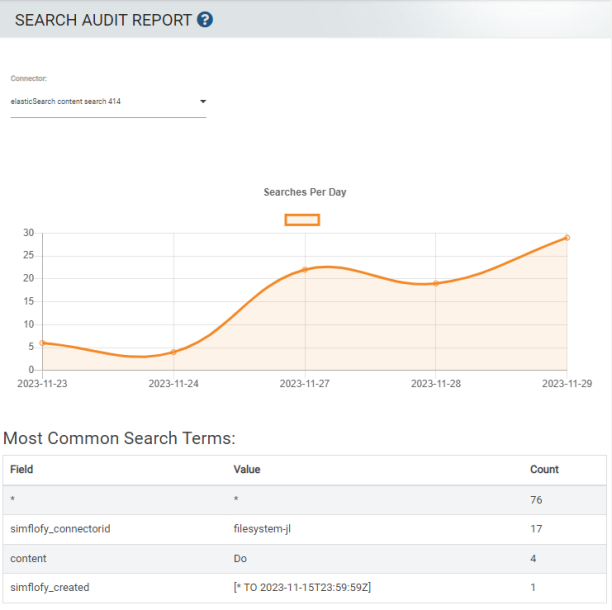Click the Searches Per Day chart title
This screenshot has width=612, height=610.
pyautogui.click(x=305, y=192)
